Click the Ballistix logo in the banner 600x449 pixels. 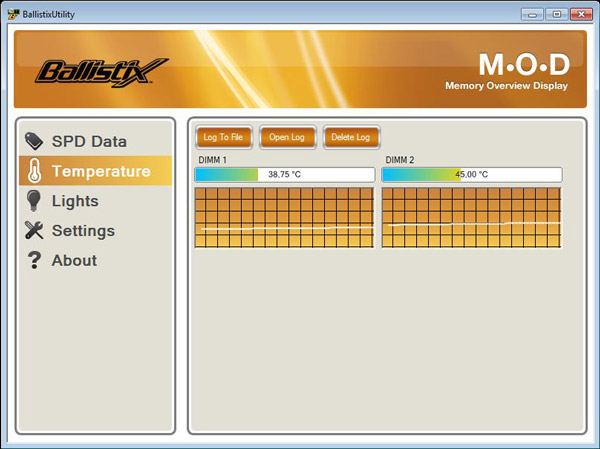point(101,72)
